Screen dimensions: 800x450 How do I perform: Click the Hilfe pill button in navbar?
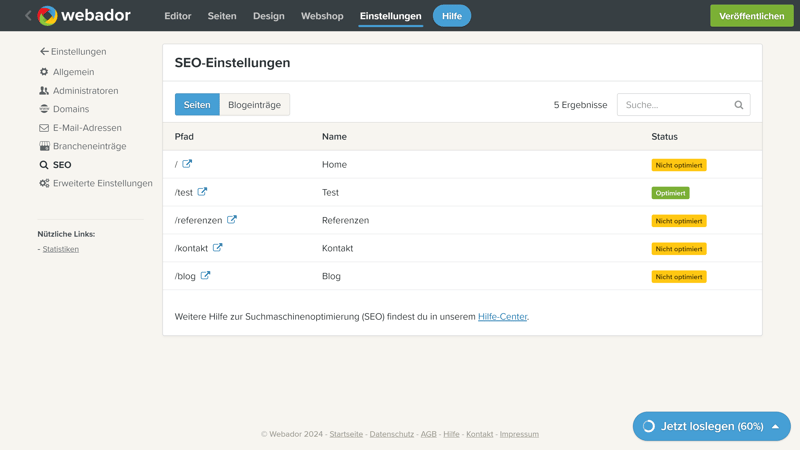pos(452,16)
